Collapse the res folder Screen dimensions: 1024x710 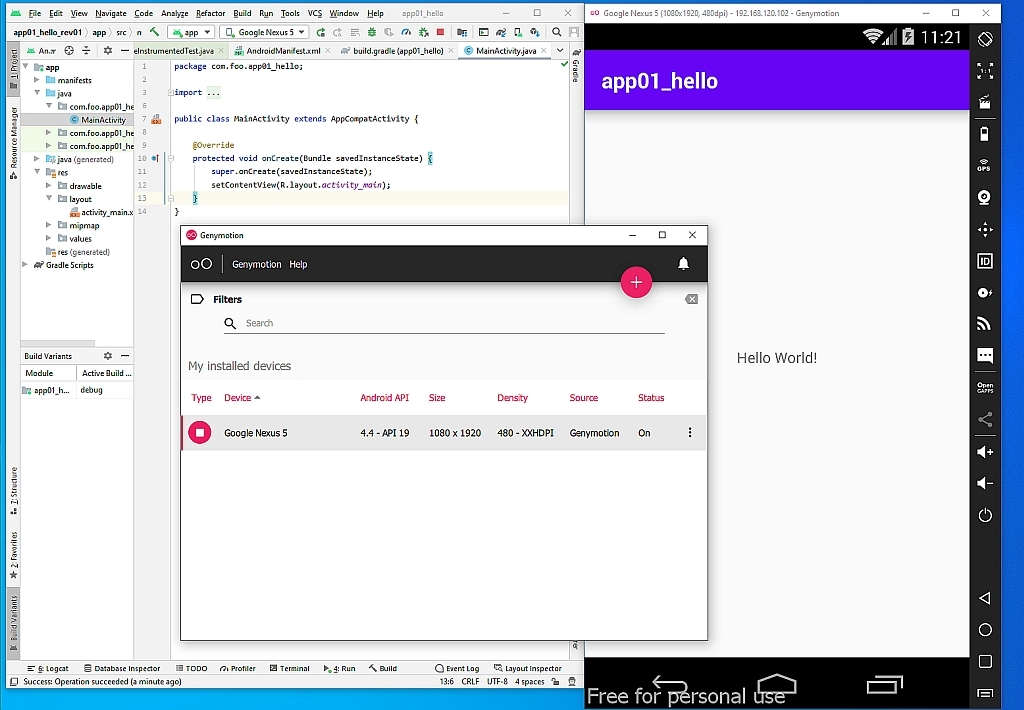[x=37, y=172]
